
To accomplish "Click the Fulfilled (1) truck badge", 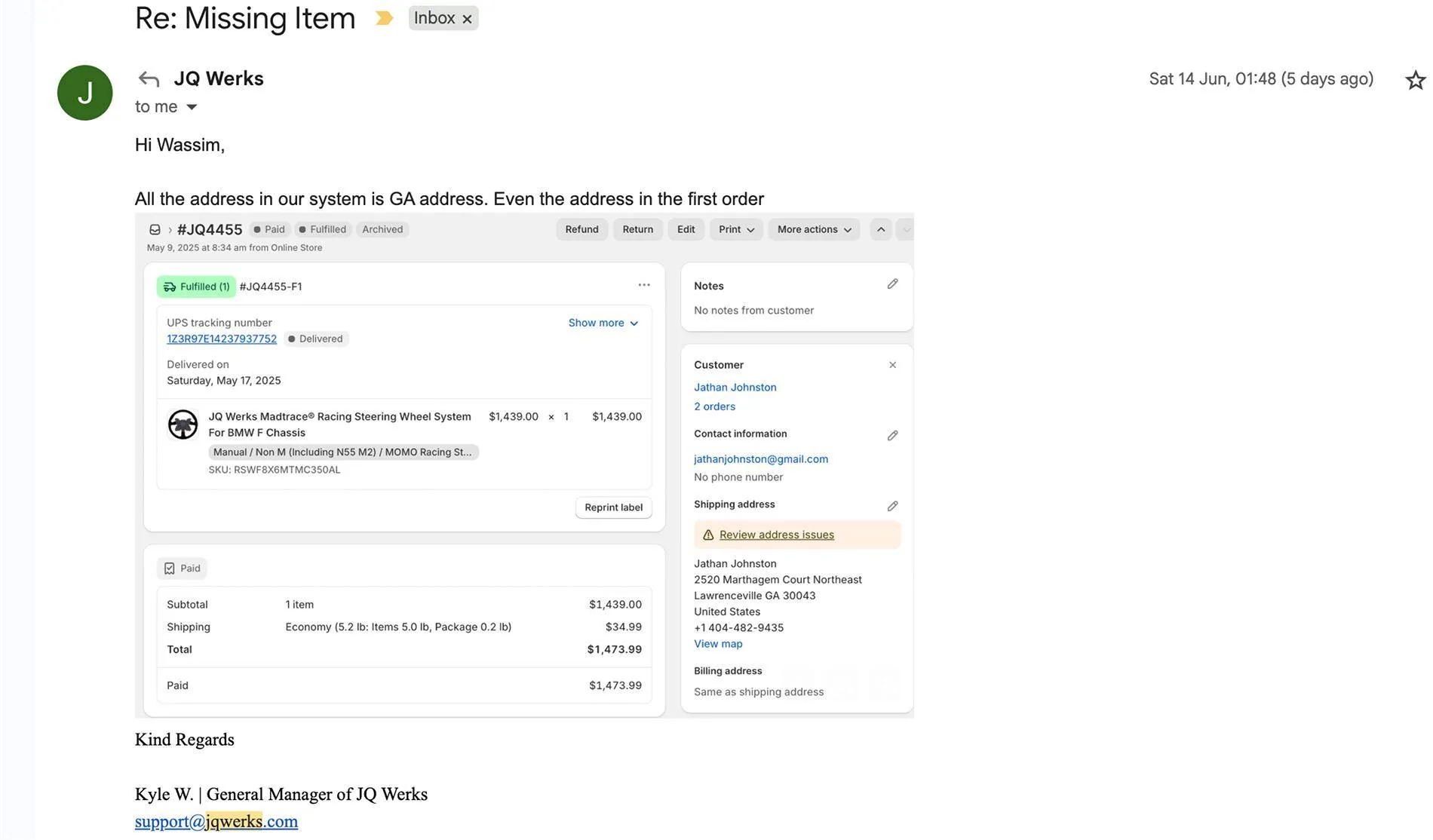I will [196, 287].
